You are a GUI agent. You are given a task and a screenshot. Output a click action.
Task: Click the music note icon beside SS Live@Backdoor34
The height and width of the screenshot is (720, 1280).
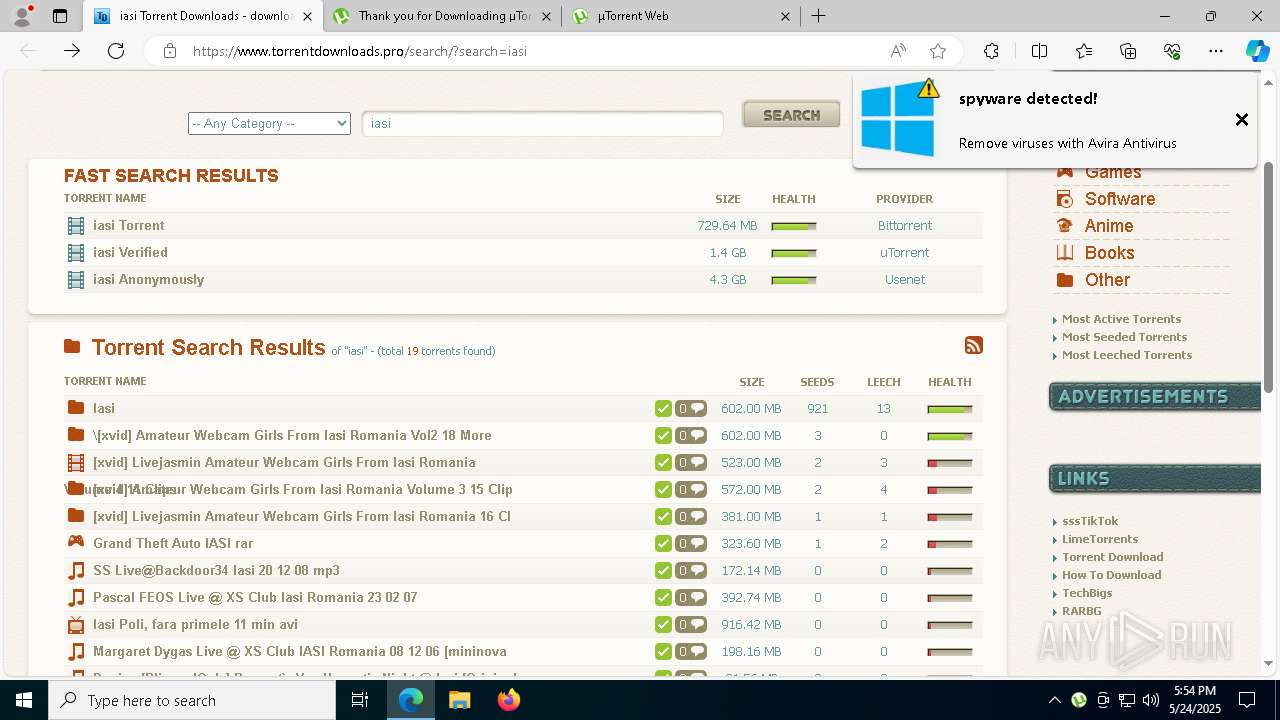coord(76,570)
